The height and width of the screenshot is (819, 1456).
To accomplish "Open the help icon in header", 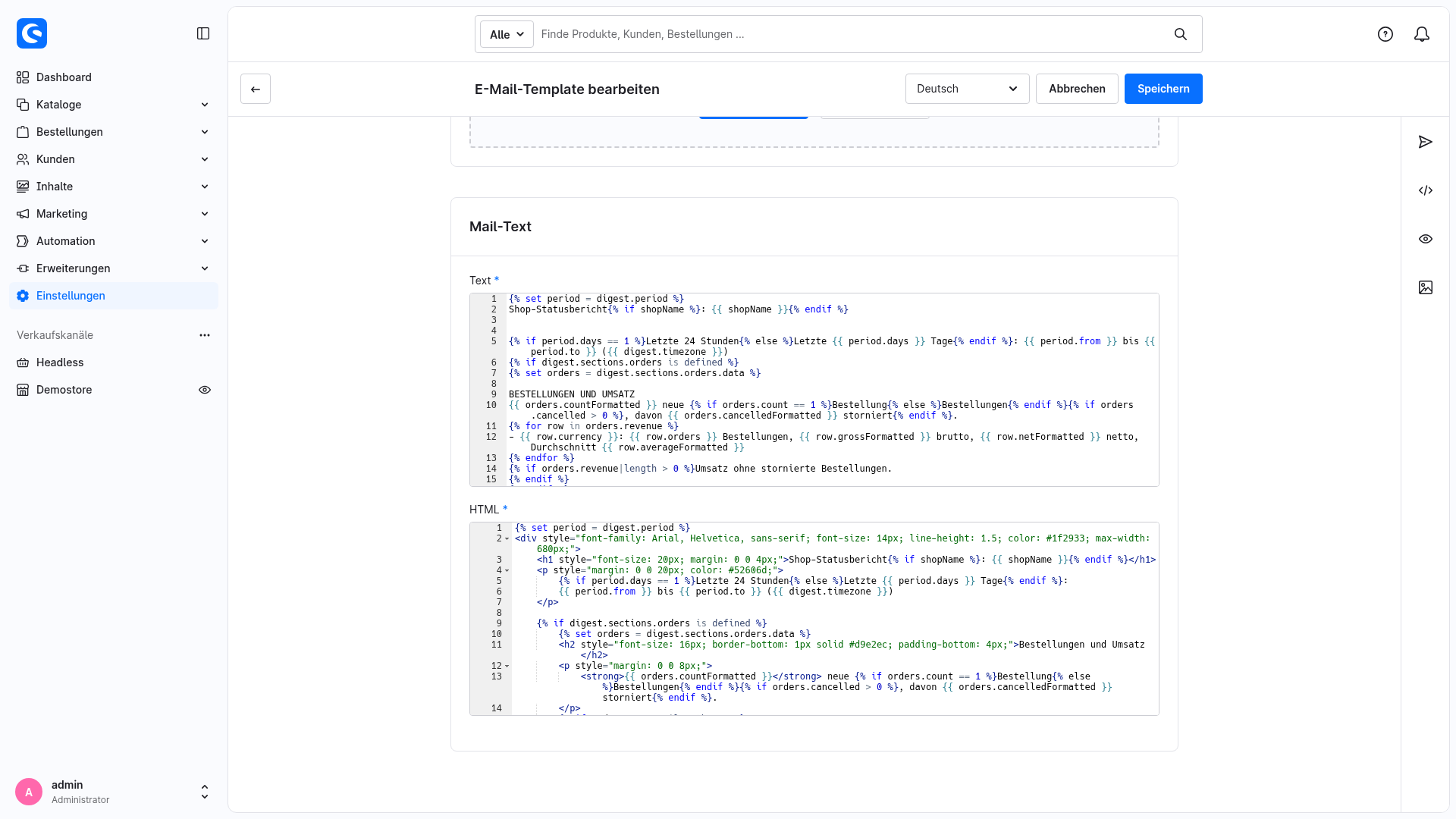I will pyautogui.click(x=1385, y=34).
